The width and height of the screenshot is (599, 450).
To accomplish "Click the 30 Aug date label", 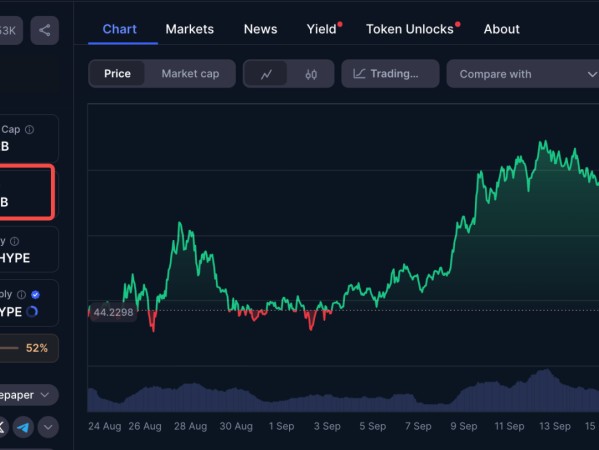I will (x=236, y=426).
